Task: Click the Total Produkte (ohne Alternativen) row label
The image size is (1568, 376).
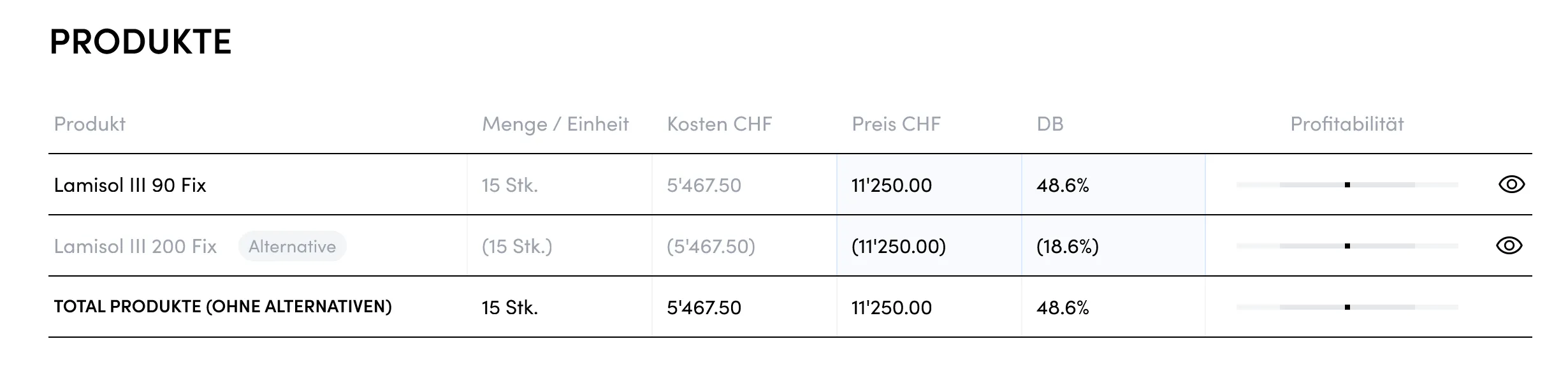Action: point(222,307)
